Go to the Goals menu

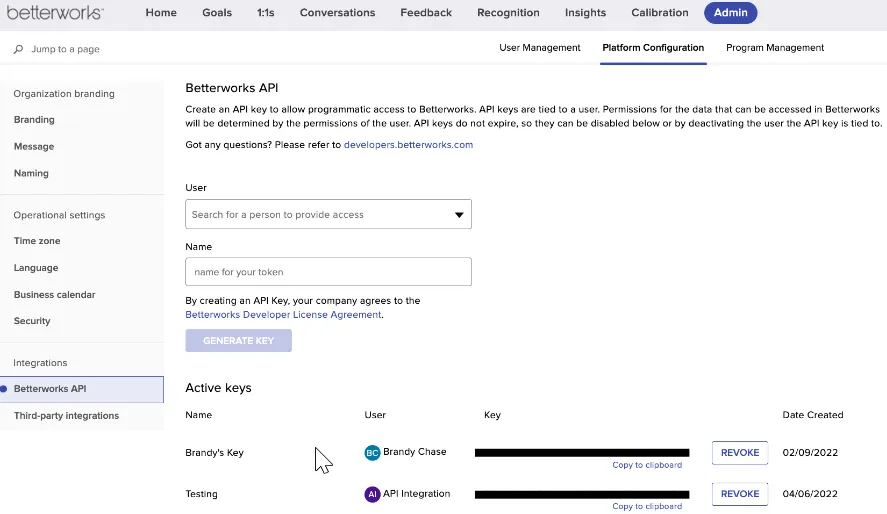[217, 12]
